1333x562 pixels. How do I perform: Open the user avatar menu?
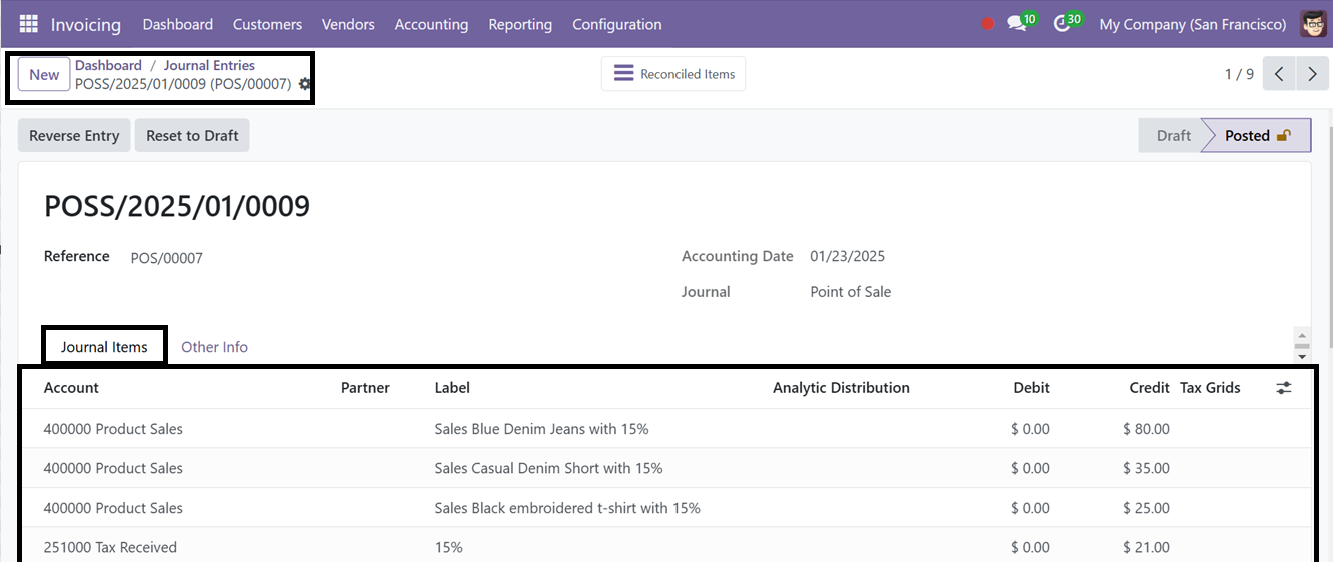(x=1313, y=24)
